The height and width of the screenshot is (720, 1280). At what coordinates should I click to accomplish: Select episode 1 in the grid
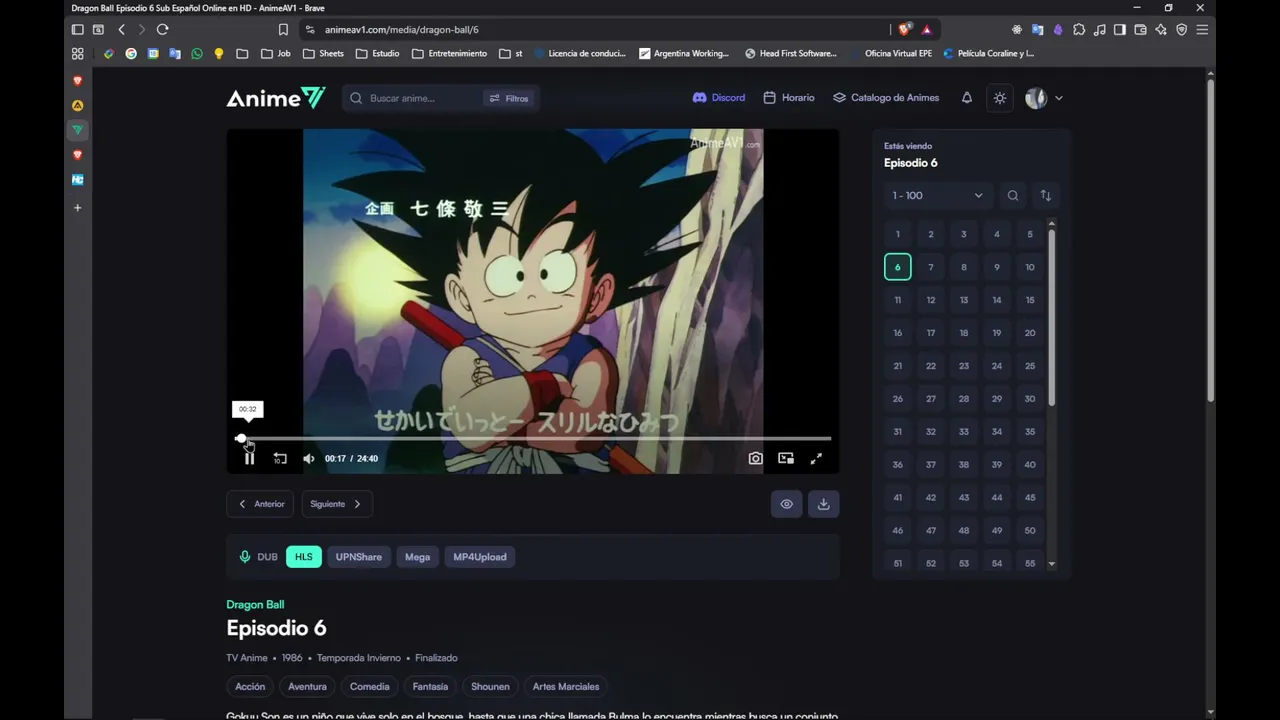[x=898, y=234]
